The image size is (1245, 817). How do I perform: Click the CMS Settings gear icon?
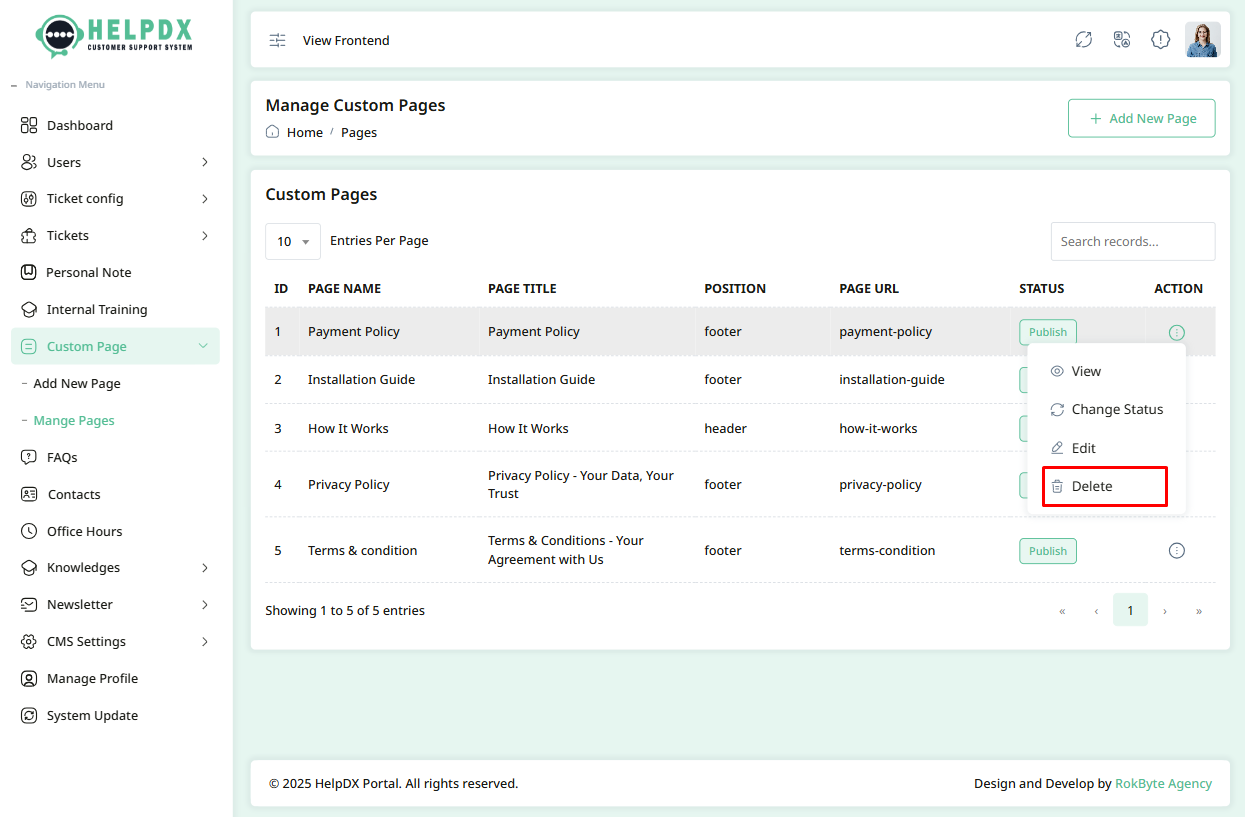29,641
